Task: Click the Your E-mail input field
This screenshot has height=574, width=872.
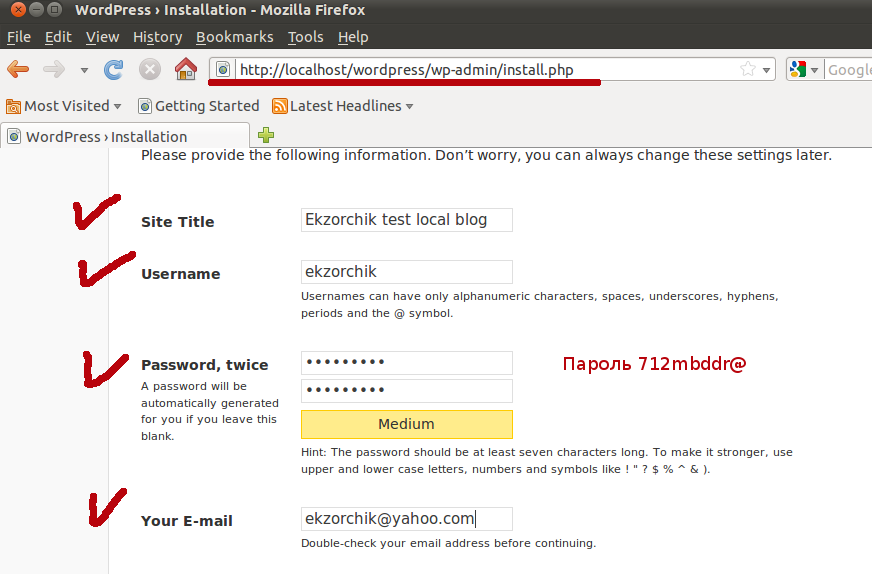Action: pyautogui.click(x=407, y=519)
